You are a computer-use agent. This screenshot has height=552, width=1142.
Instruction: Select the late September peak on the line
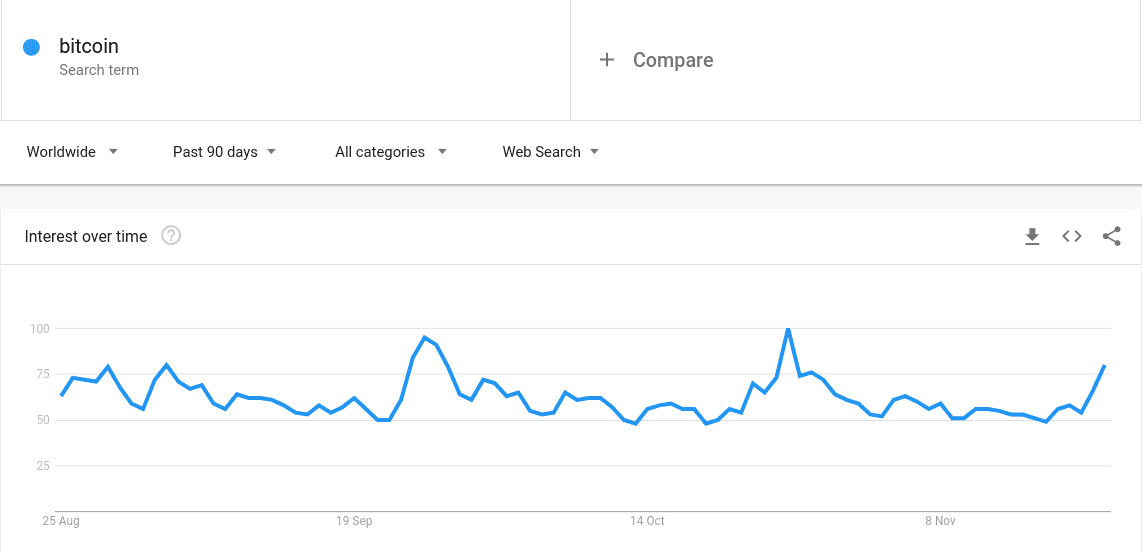(425, 337)
